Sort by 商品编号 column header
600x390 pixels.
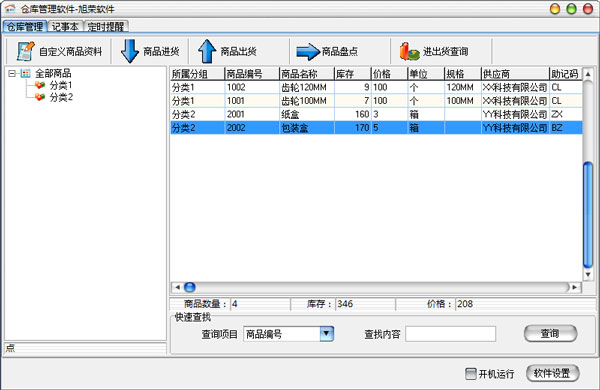252,73
